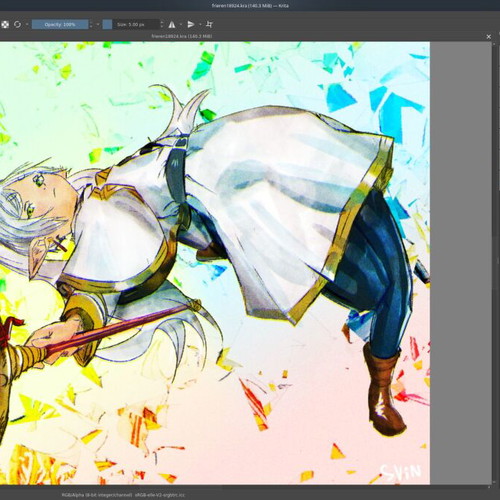500x500 pixels.
Task: Toggle the Preserve Alpha checkerboard icon
Action: point(5,24)
